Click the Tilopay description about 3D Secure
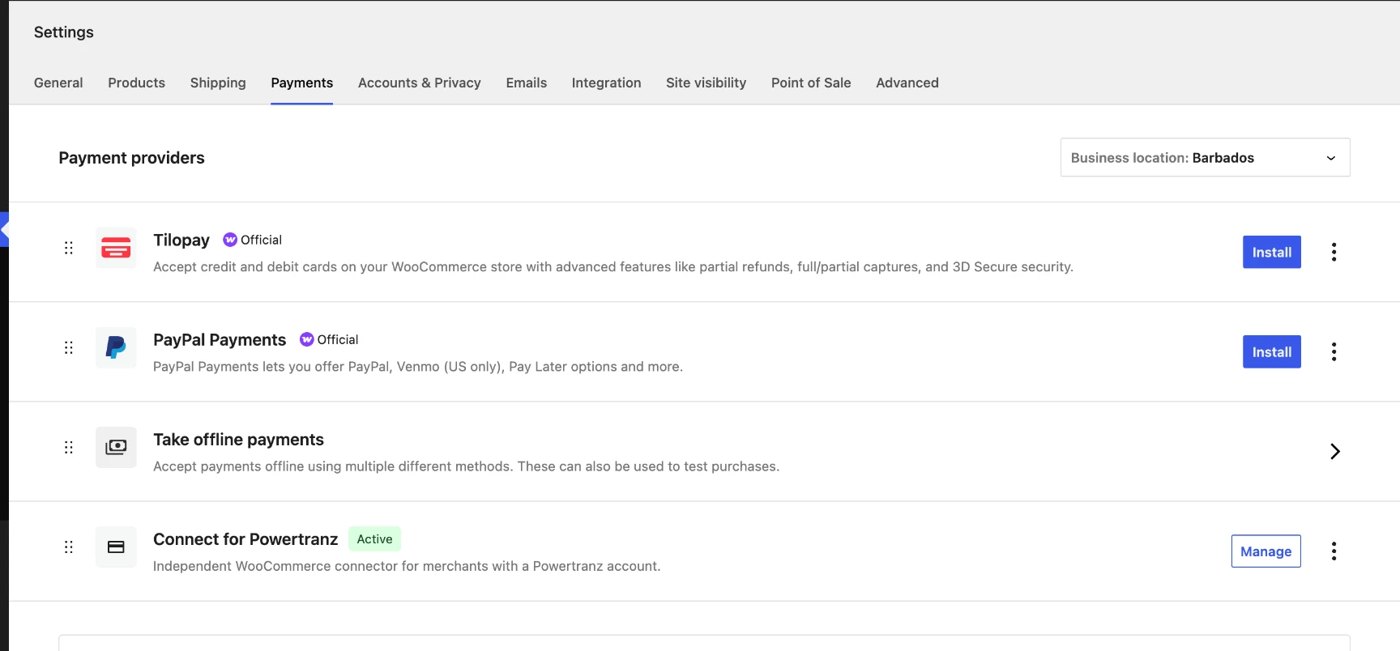Screen dimensions: 1400x651 pyautogui.click(x=613, y=267)
